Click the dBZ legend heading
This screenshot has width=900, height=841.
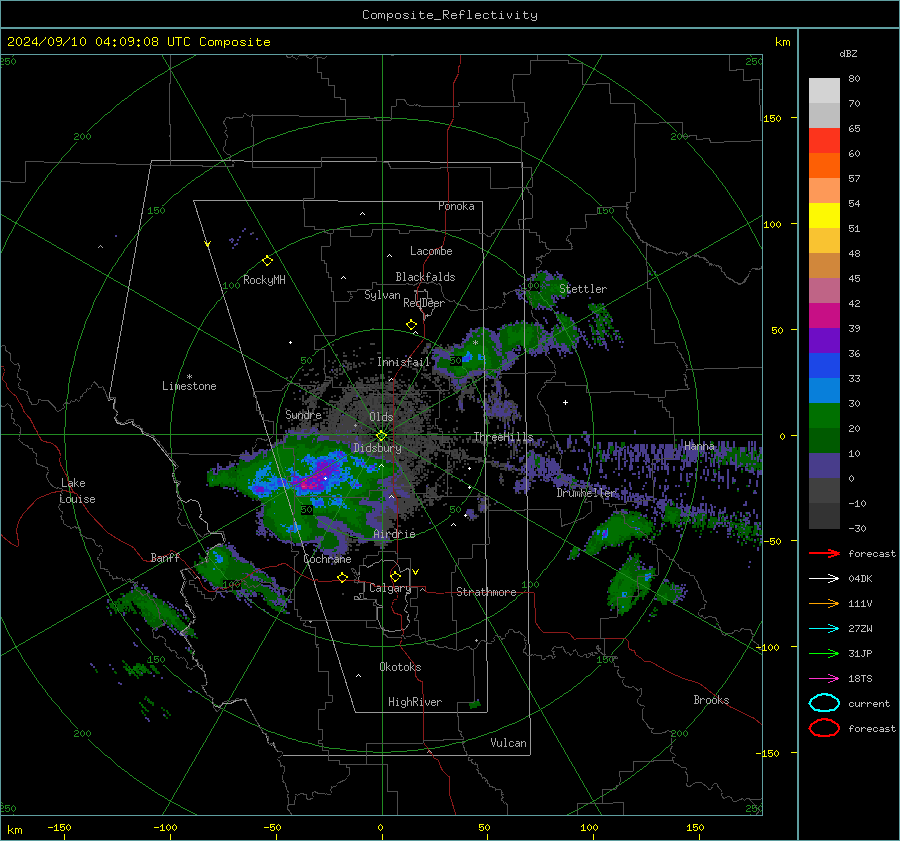coord(848,53)
